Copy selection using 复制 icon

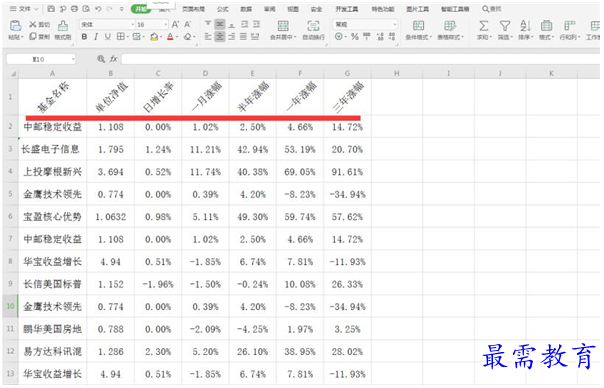tap(33, 37)
